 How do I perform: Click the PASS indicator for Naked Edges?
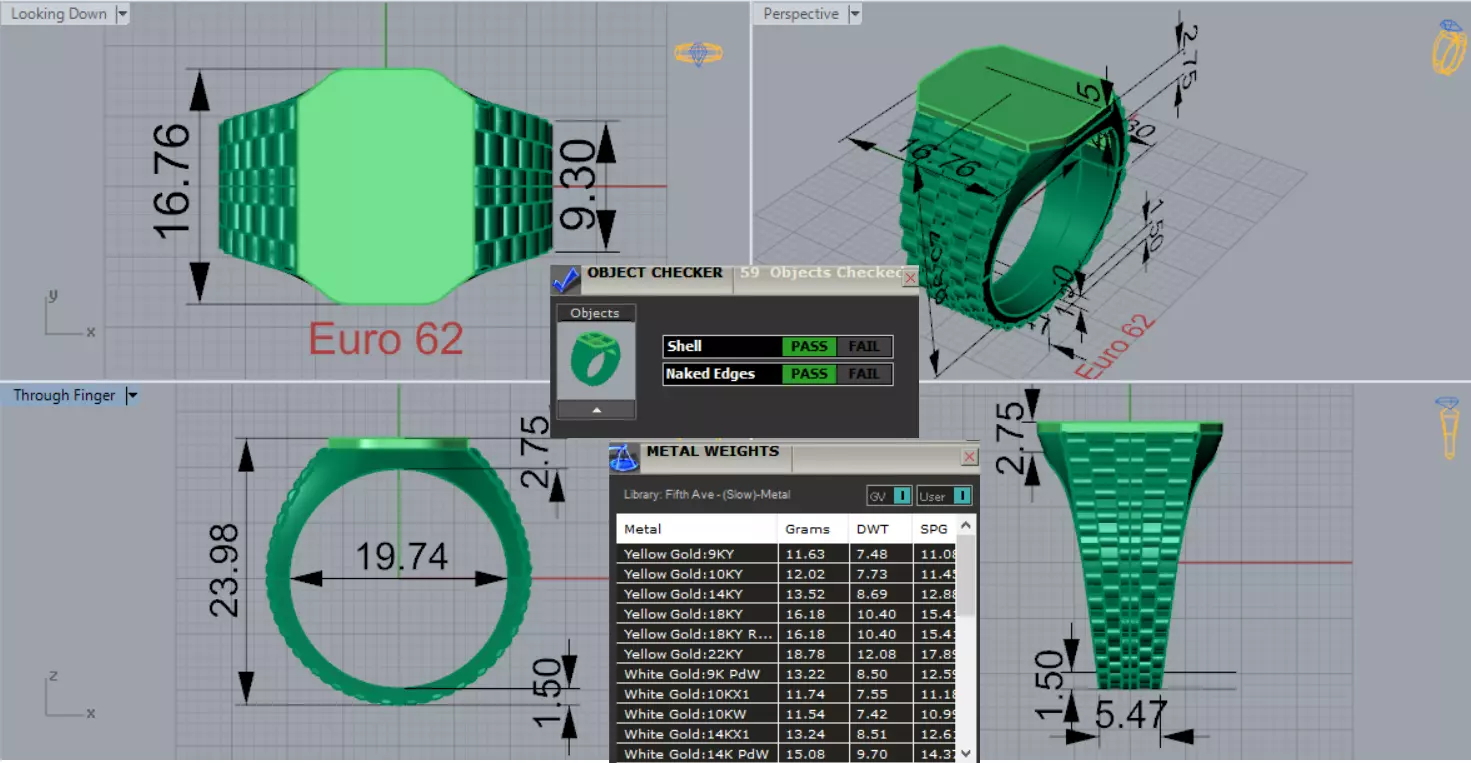(x=809, y=374)
